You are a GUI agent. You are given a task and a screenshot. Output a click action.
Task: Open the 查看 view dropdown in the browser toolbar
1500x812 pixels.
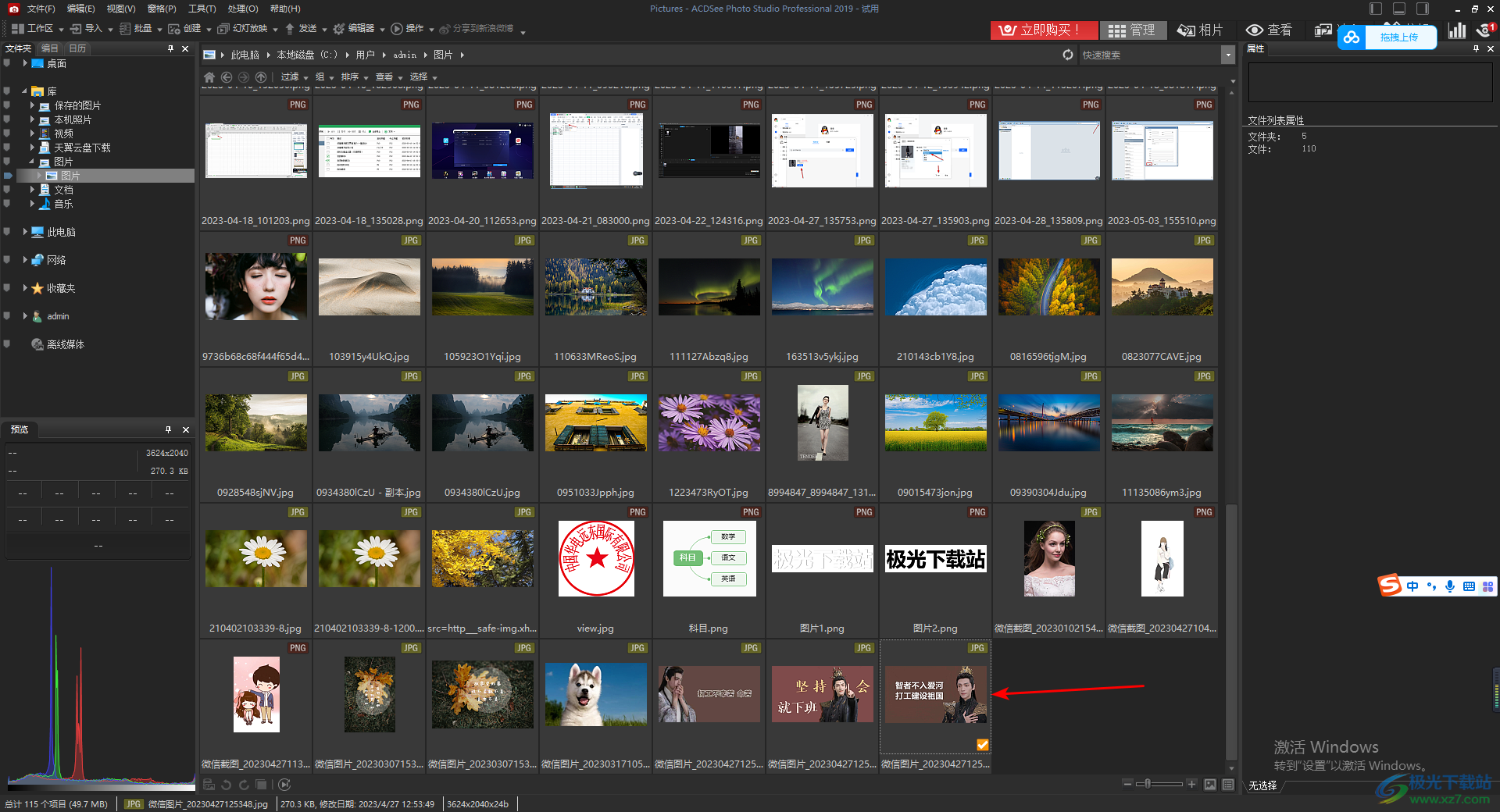(389, 77)
